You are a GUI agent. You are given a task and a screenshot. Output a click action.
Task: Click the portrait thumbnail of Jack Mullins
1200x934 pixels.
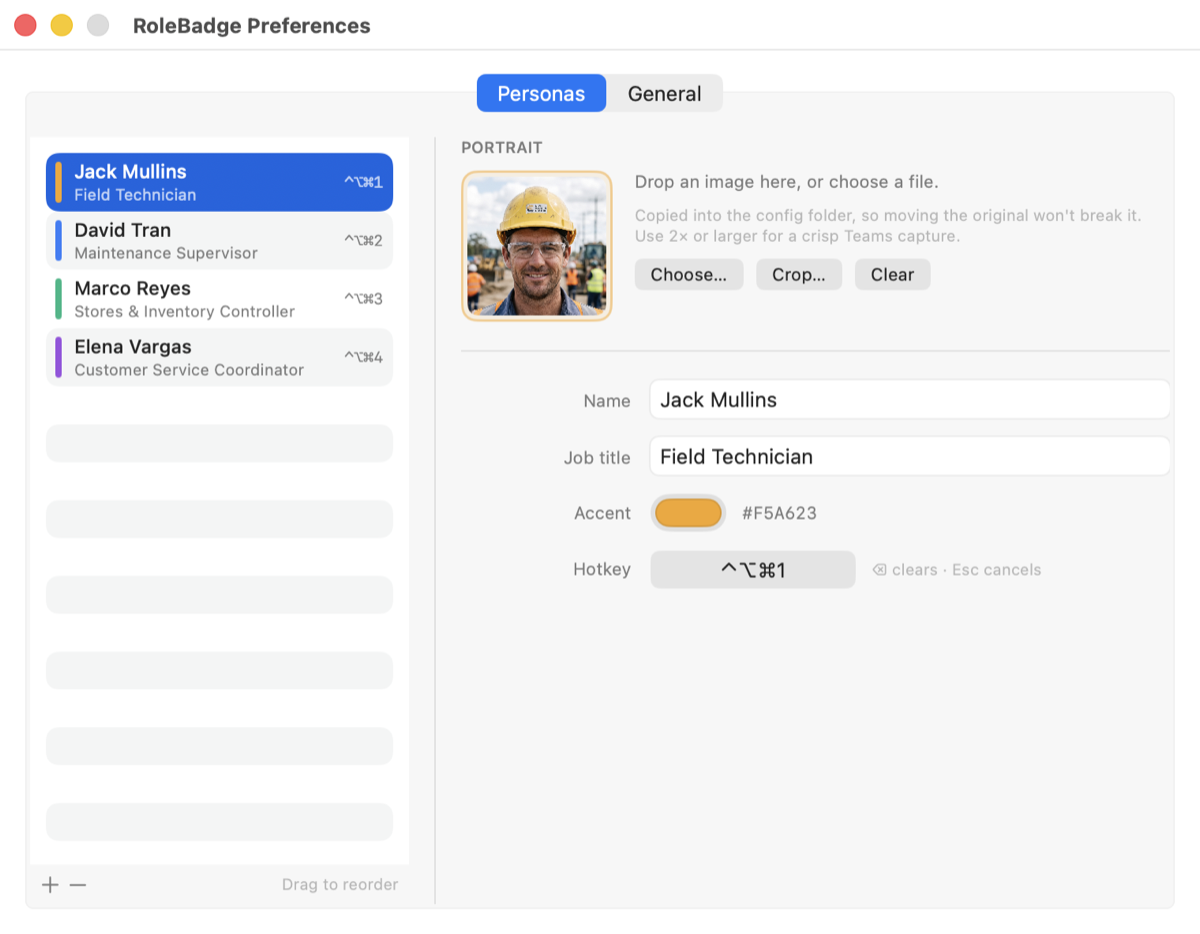537,246
